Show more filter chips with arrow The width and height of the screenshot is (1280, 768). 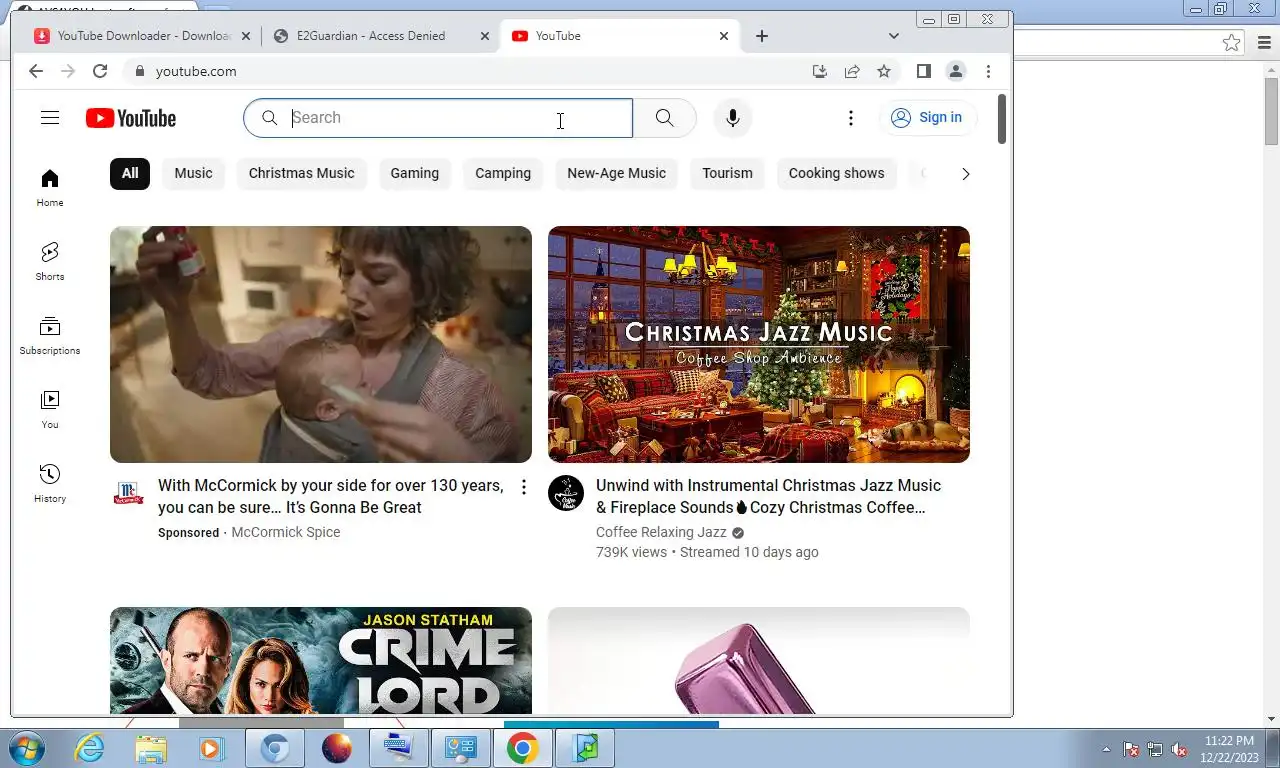click(x=965, y=174)
